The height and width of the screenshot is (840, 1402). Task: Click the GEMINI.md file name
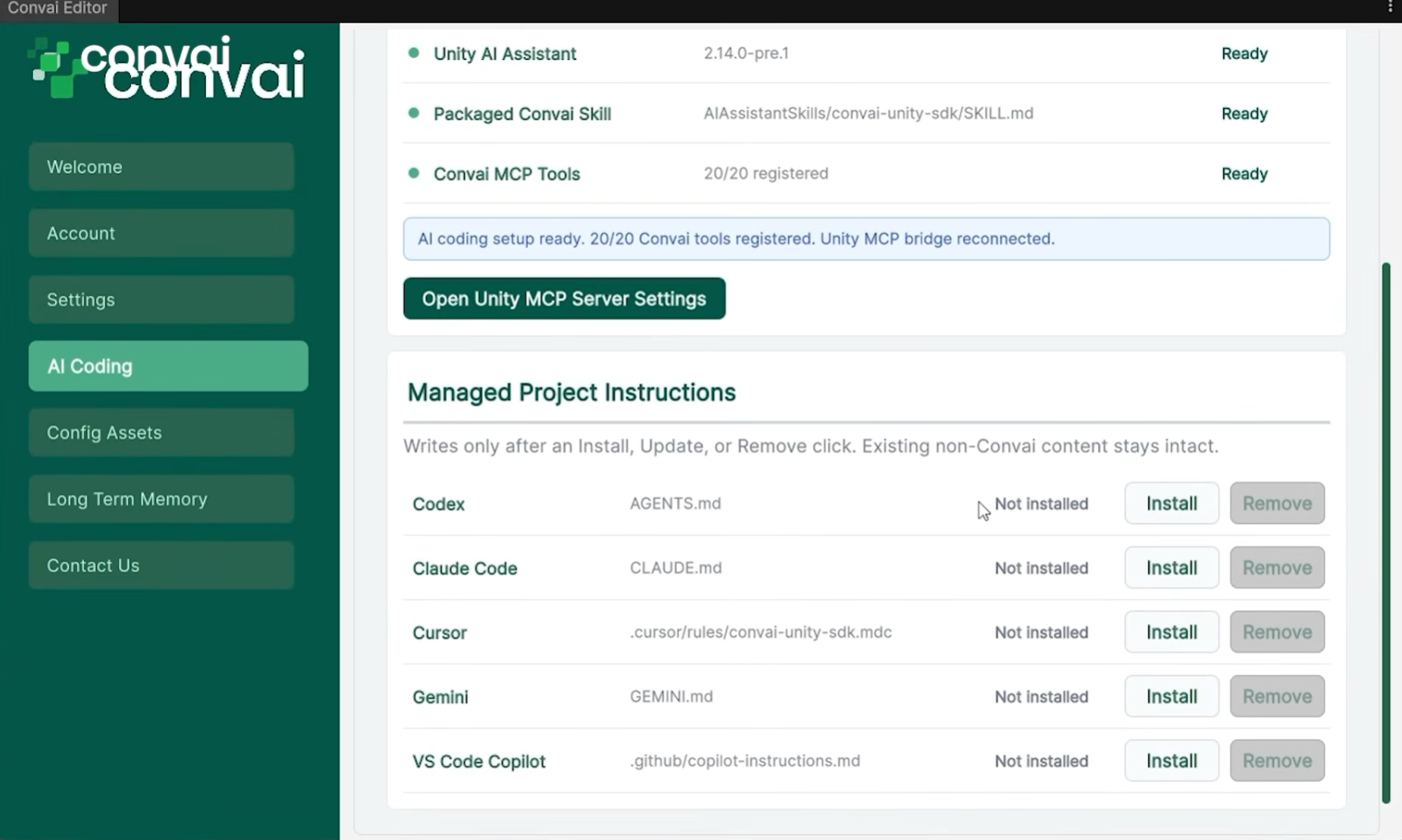[x=671, y=696]
